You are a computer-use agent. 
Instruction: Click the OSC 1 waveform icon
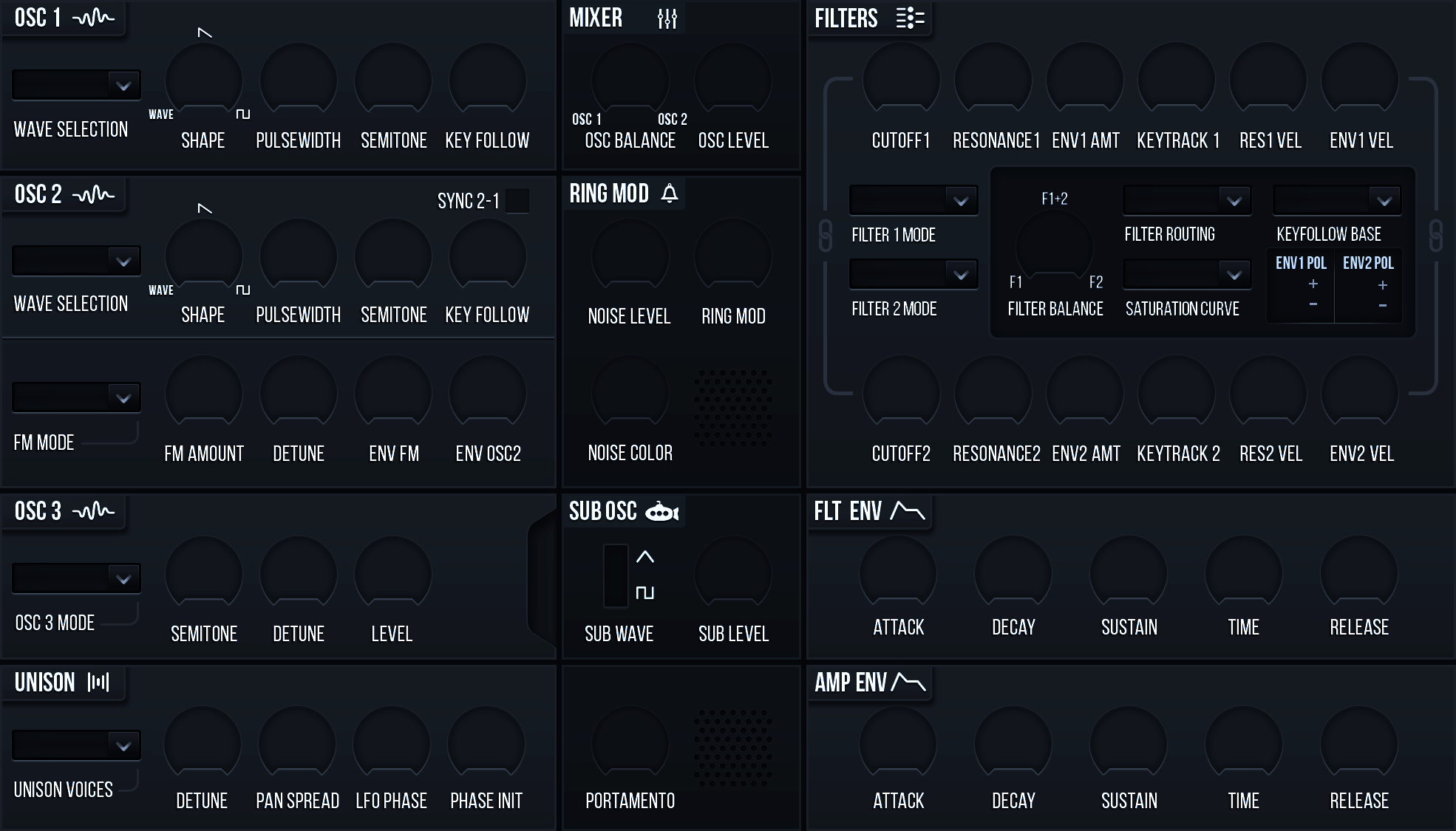coord(94,18)
